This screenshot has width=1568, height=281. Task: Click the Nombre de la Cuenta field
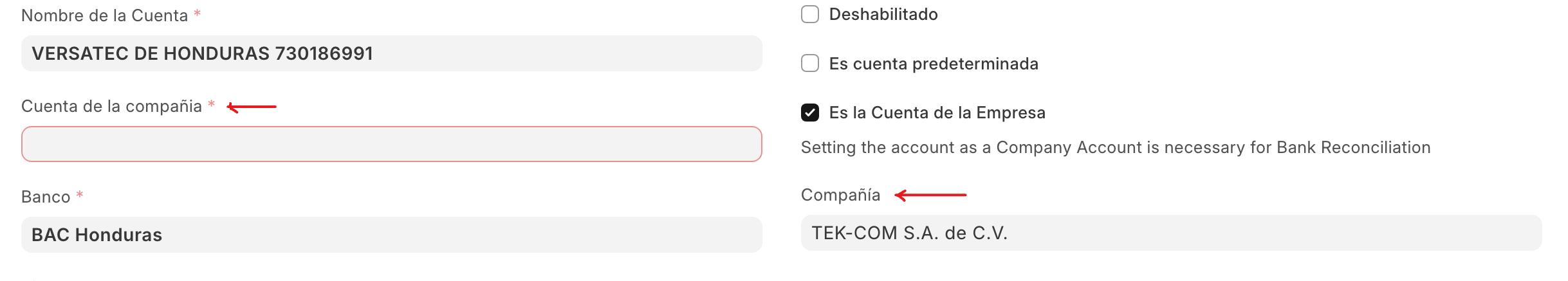[x=391, y=53]
